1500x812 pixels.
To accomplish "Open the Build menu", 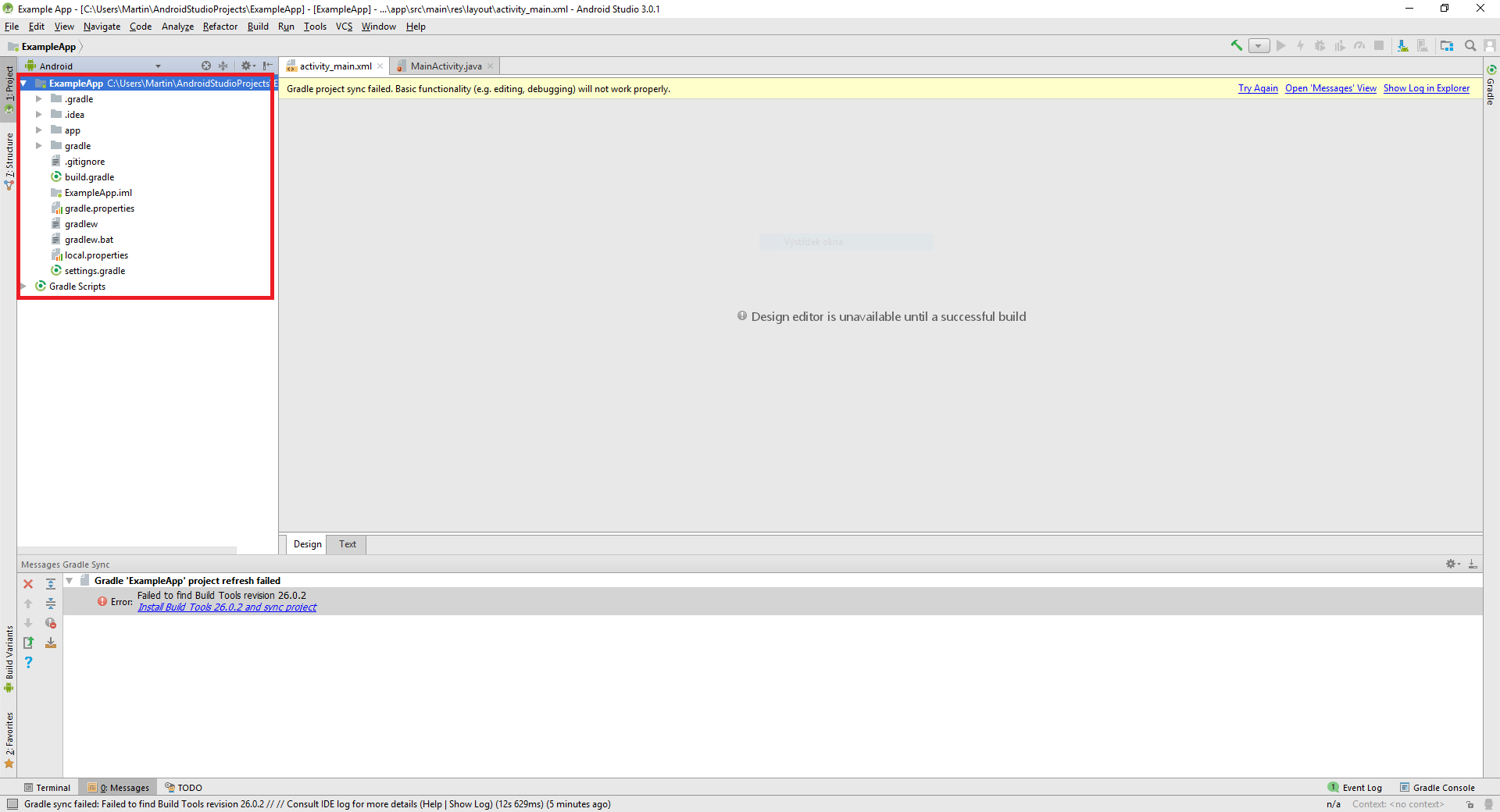I will coord(258,27).
